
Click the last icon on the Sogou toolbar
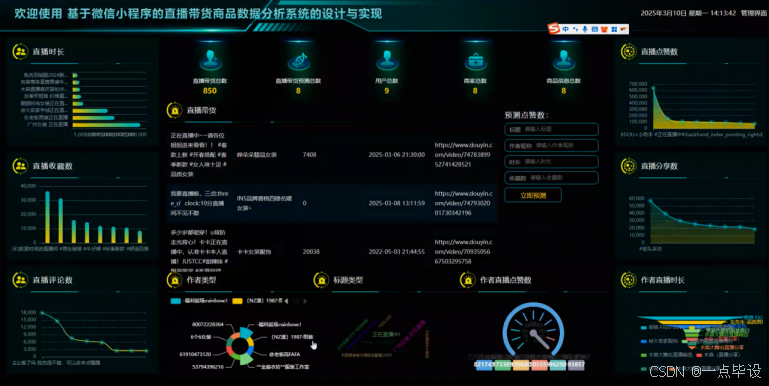623,29
